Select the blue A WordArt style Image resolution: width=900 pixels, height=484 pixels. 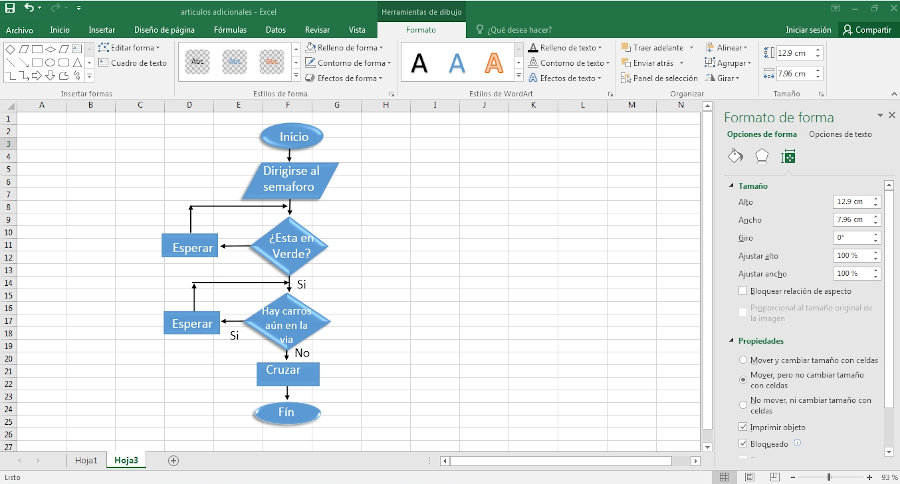click(457, 63)
